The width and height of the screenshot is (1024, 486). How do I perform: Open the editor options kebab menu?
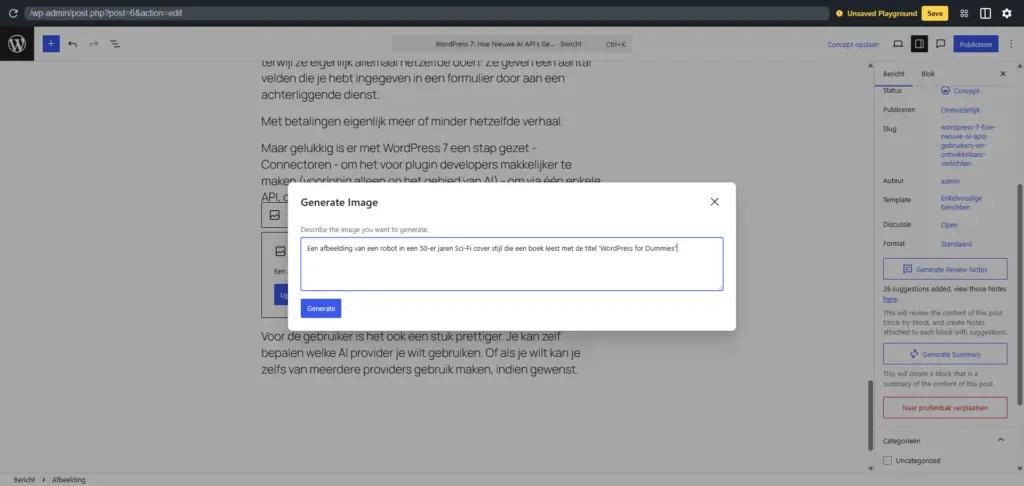[1011, 44]
